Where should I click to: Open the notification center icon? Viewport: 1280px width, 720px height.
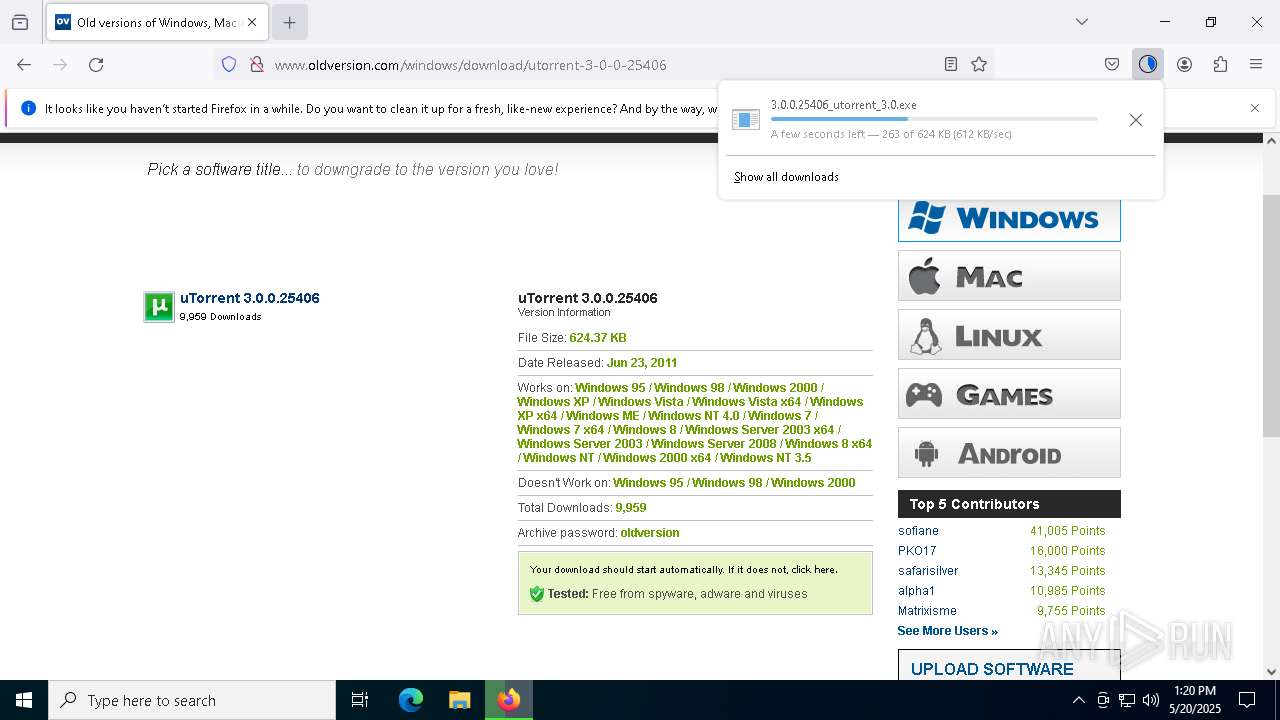1247,700
